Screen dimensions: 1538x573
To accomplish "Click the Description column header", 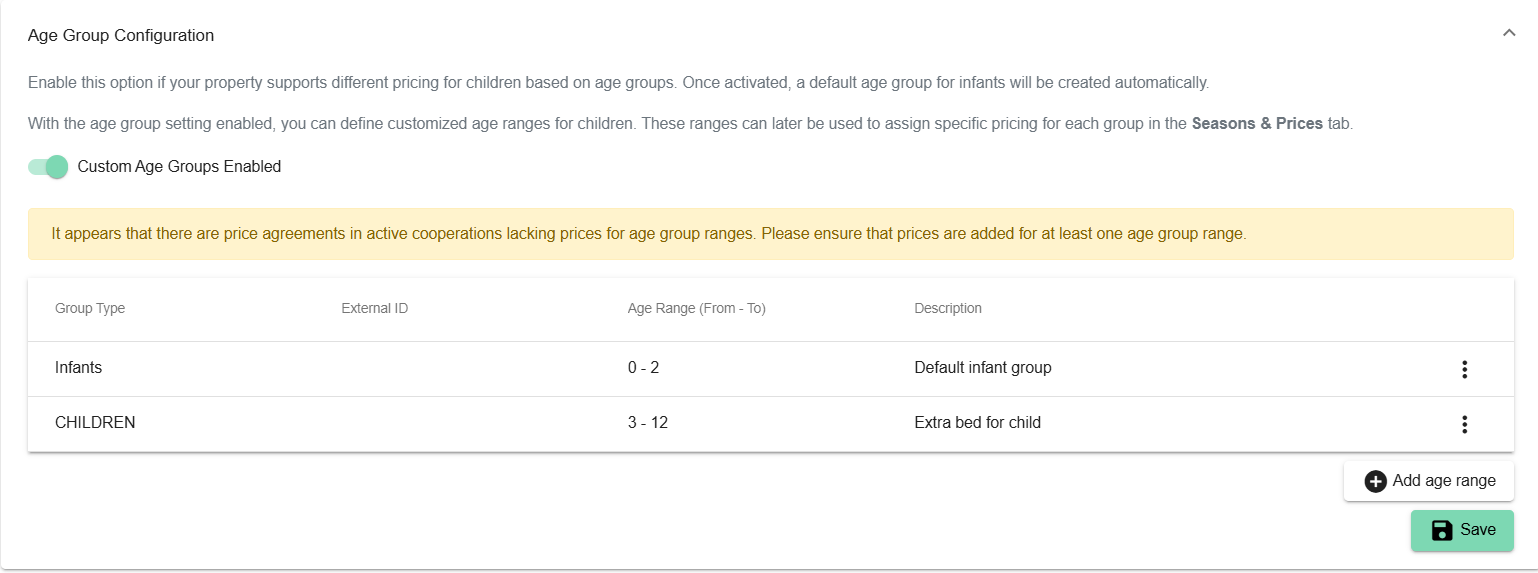I will (947, 308).
